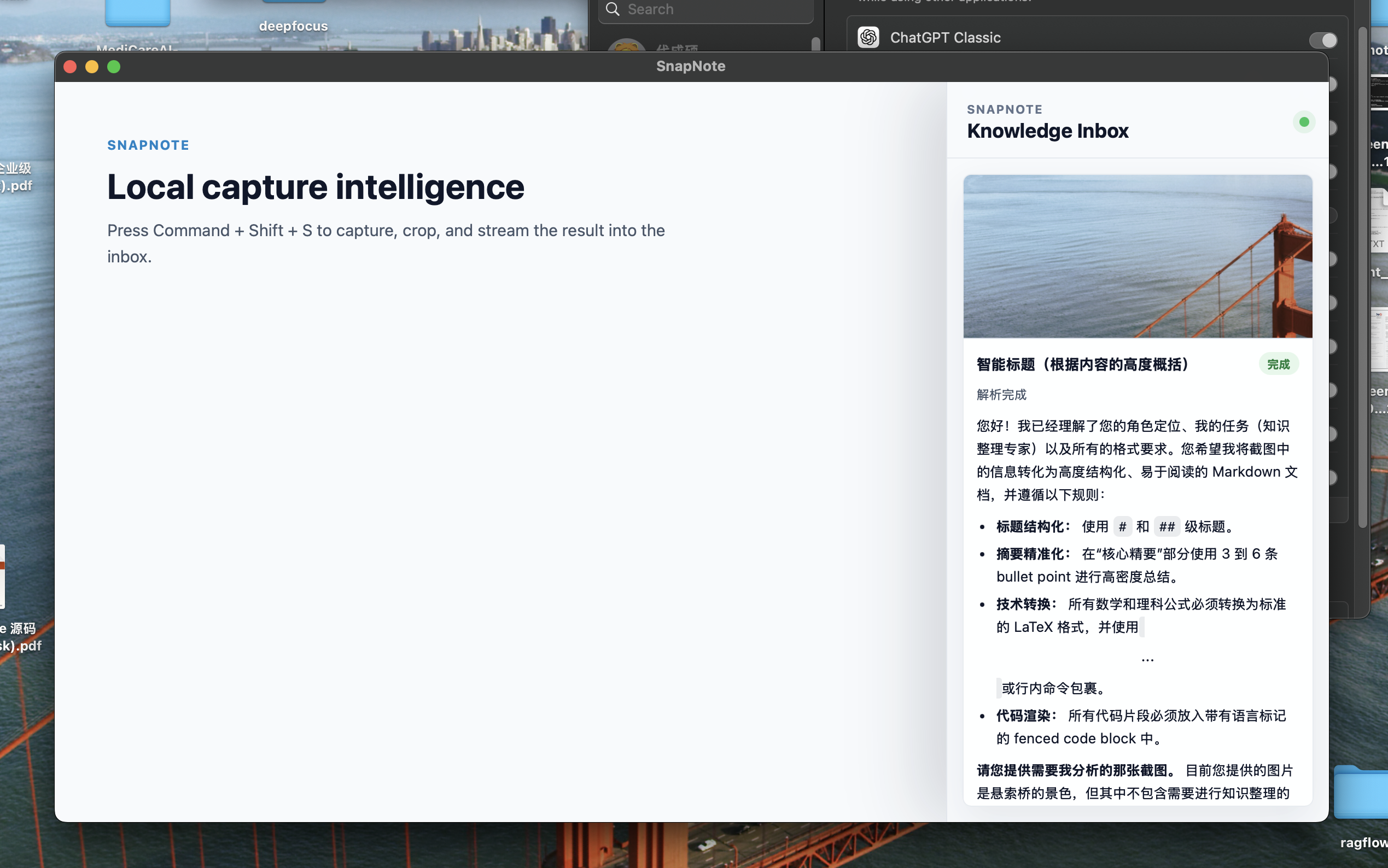
Task: Click the 解析完成 status text
Action: click(x=1001, y=395)
